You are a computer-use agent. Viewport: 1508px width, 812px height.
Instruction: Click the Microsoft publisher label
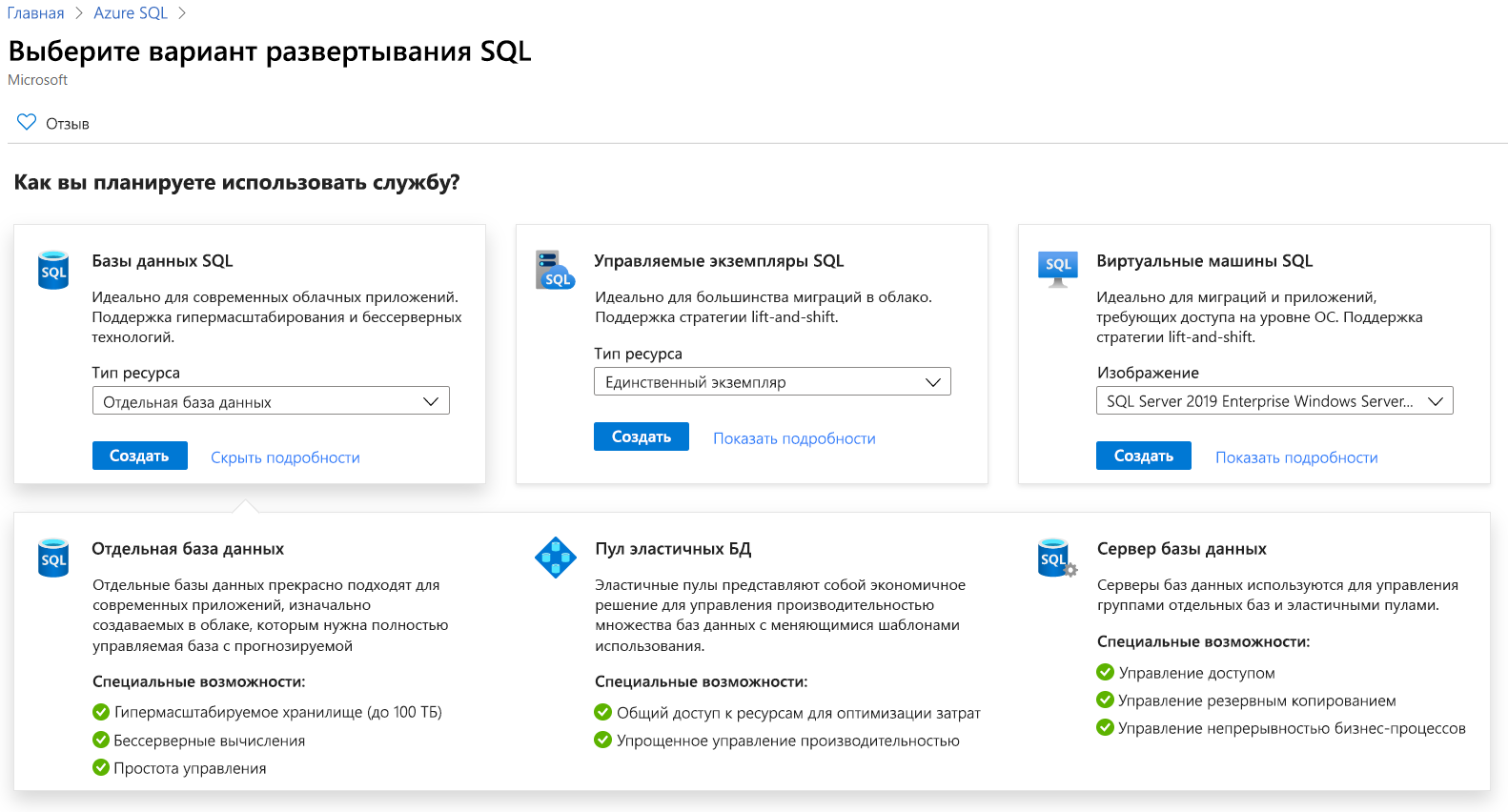click(x=38, y=80)
